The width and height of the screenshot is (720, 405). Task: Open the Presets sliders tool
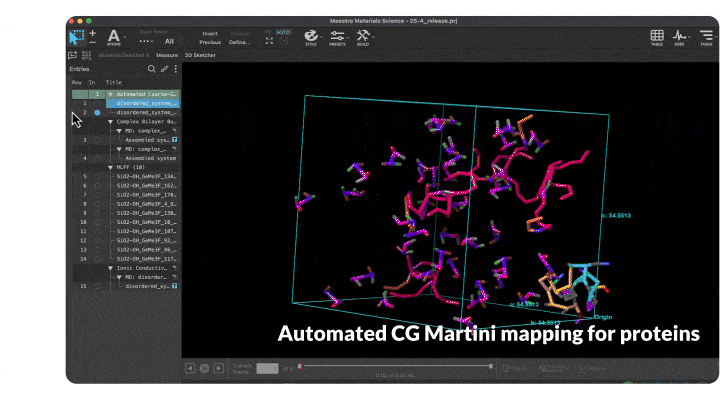tap(337, 37)
